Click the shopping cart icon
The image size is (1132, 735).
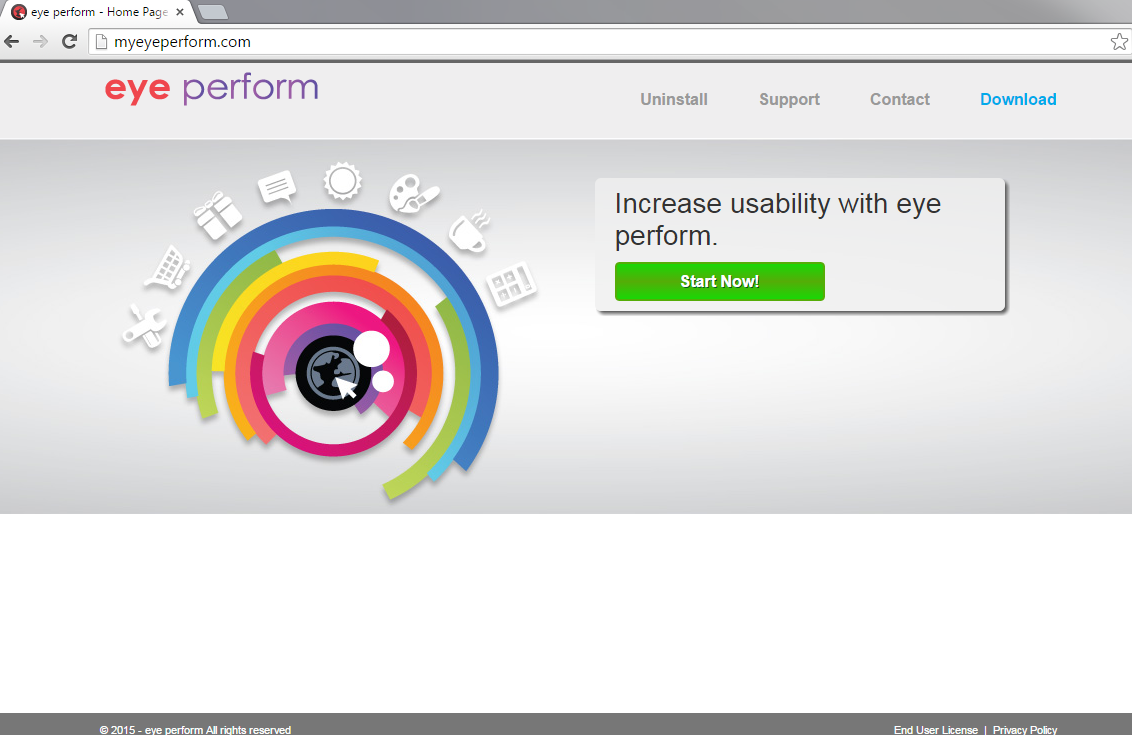[168, 267]
